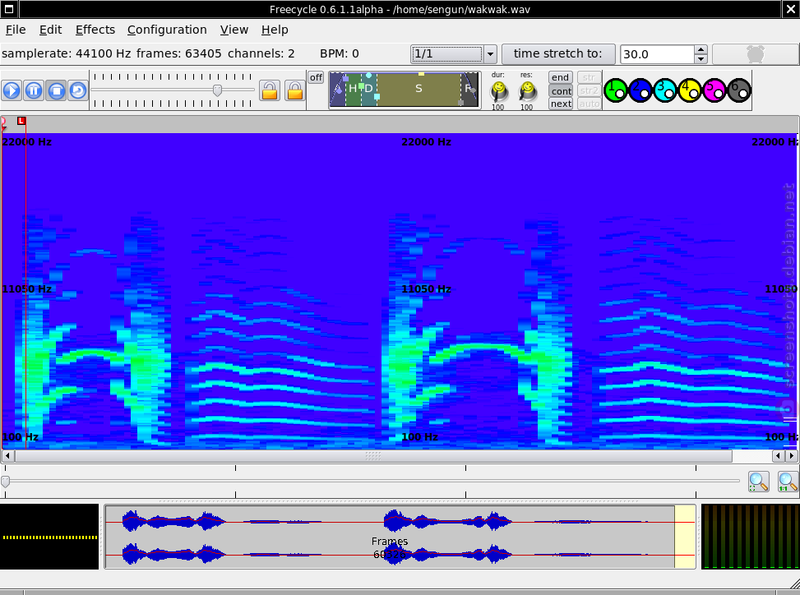Click the yellow end region of the waveform overview
The height and width of the screenshot is (595, 800).
[685, 536]
